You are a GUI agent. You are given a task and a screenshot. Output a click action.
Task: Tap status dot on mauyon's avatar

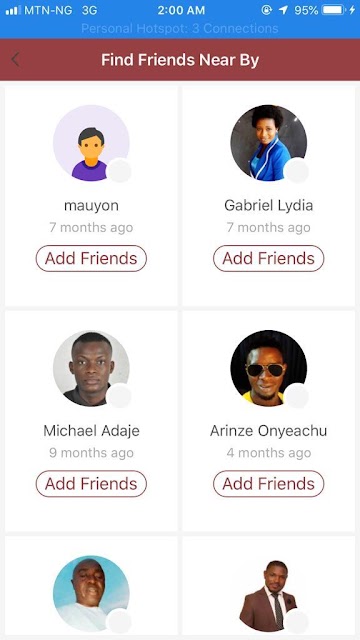point(119,171)
